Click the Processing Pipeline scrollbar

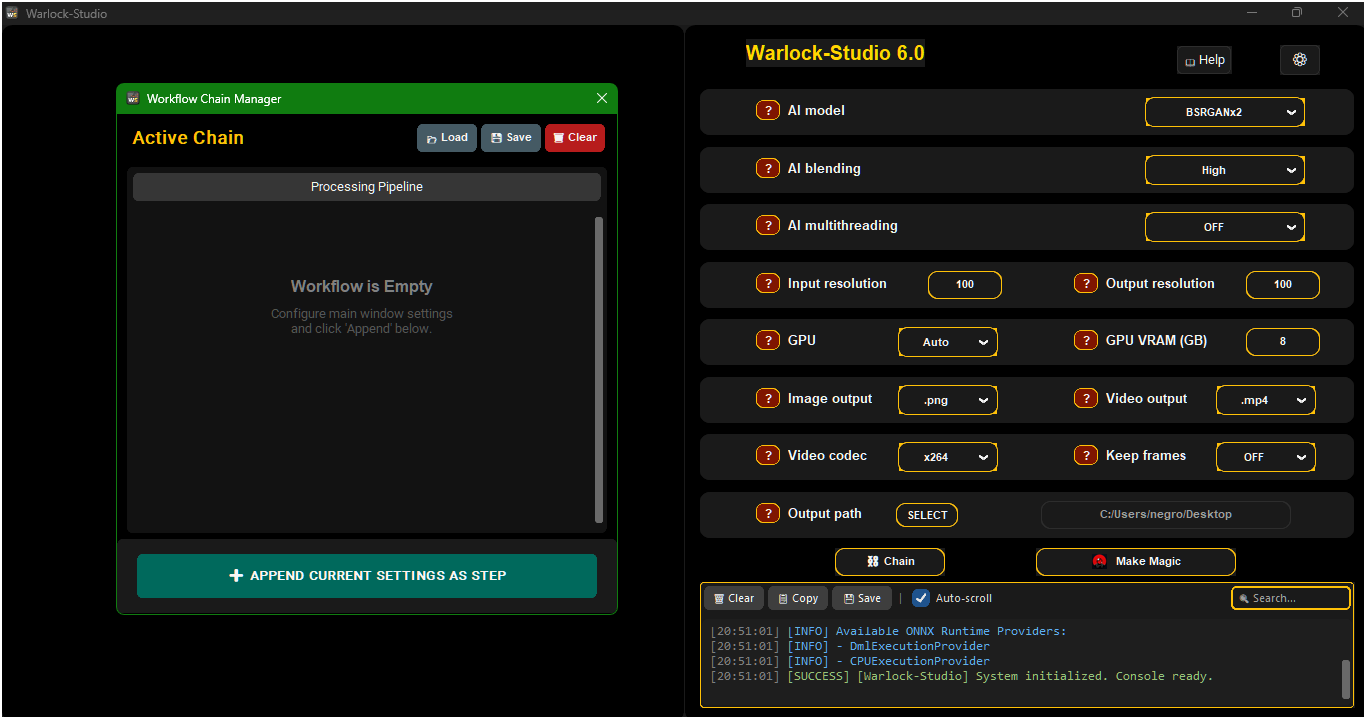pyautogui.click(x=599, y=370)
